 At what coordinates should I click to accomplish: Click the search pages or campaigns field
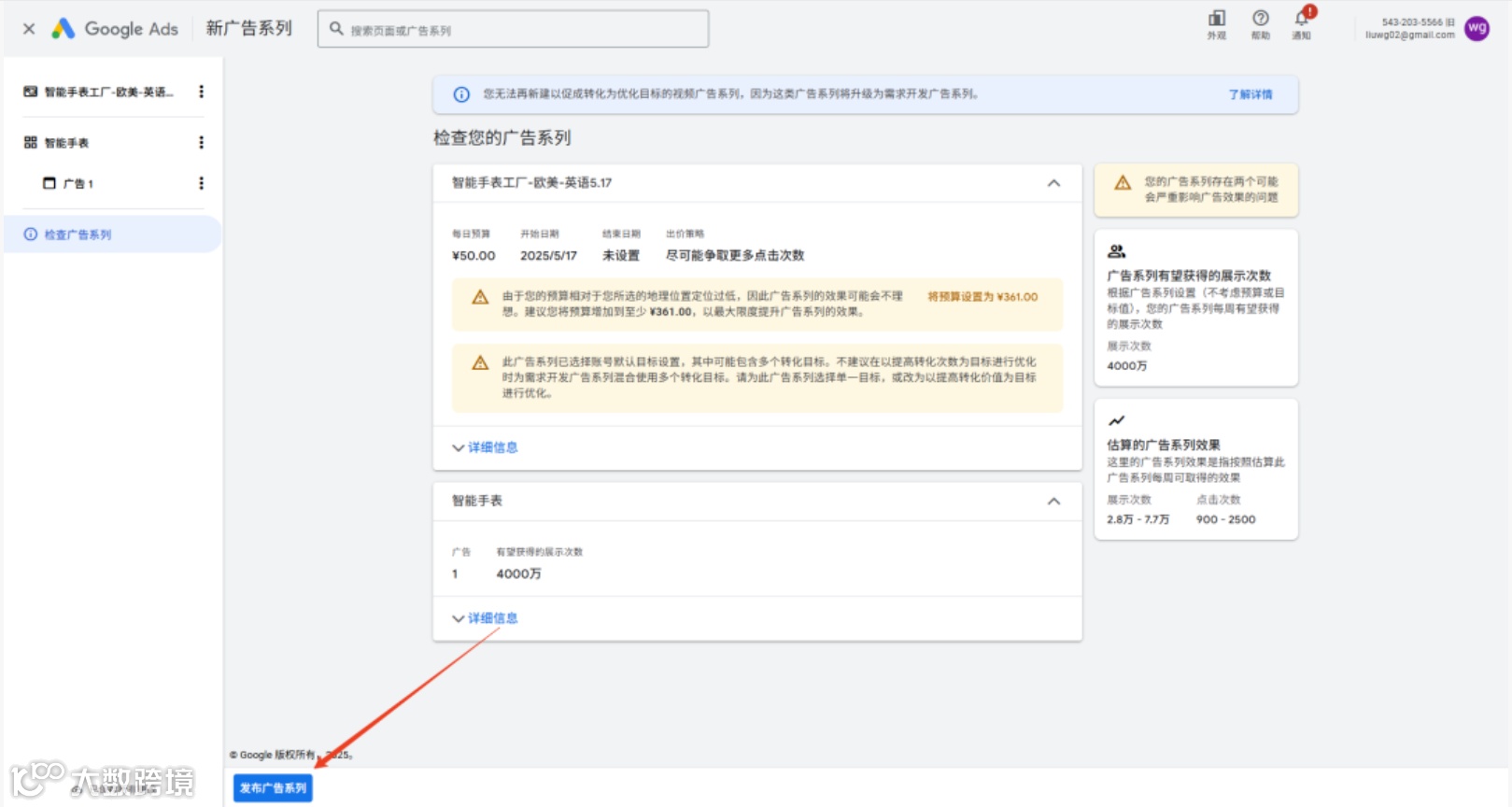513,29
